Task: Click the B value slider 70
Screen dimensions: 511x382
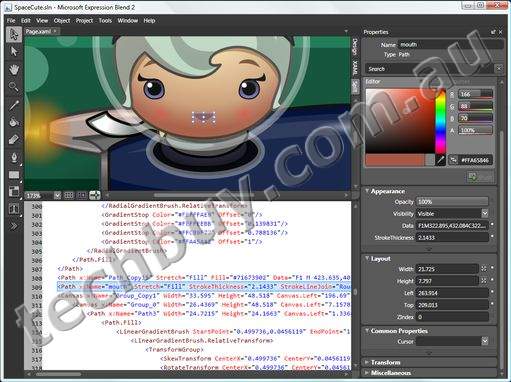Action: [x=475, y=118]
